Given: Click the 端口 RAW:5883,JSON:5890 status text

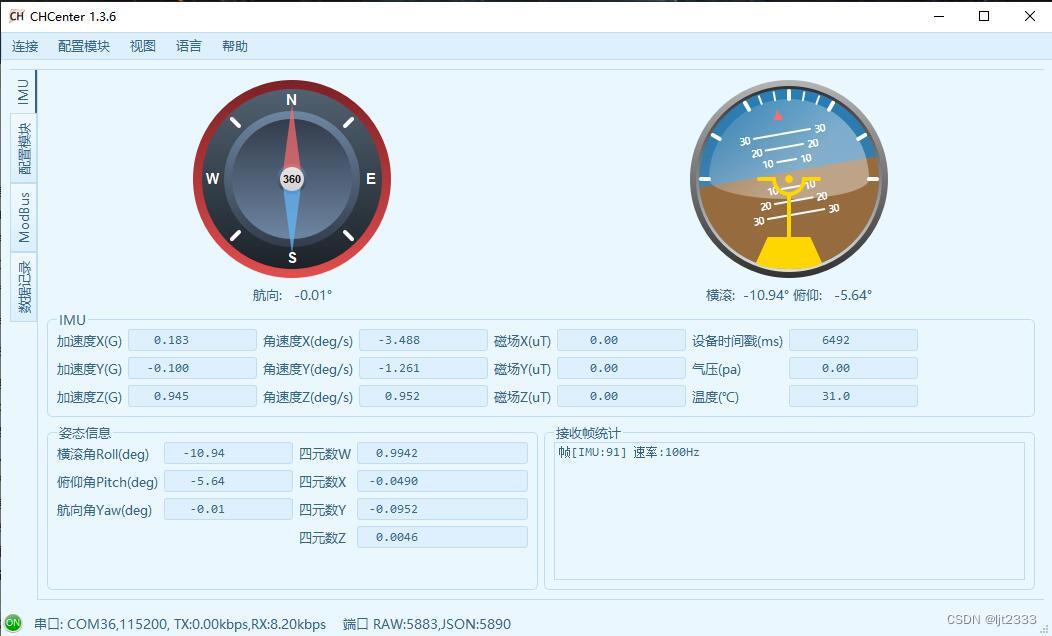Looking at the screenshot, I should (427, 624).
